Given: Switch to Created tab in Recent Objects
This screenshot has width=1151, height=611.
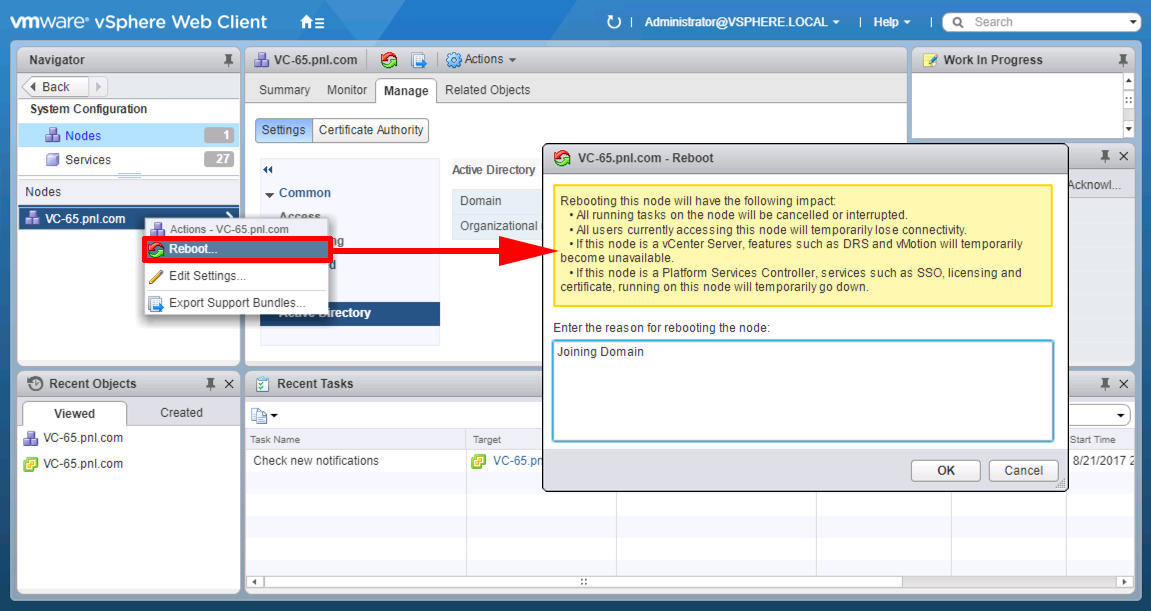Looking at the screenshot, I should pyautogui.click(x=181, y=413).
